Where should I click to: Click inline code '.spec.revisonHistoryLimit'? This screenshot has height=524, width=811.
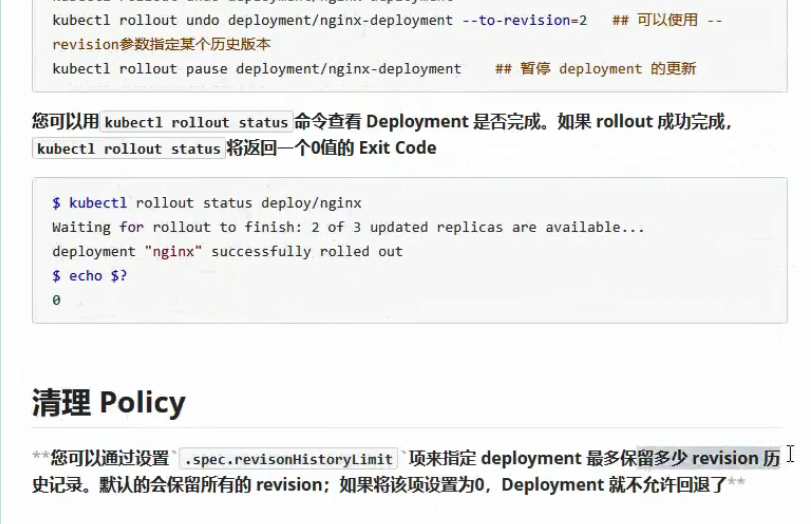(288, 459)
